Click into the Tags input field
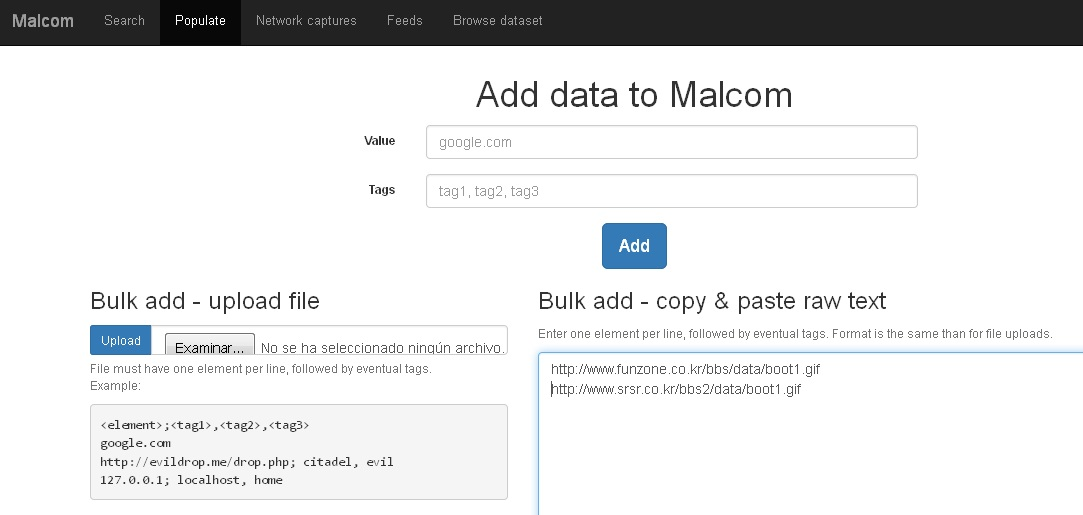Screen dimensions: 1083x515 click(x=671, y=191)
